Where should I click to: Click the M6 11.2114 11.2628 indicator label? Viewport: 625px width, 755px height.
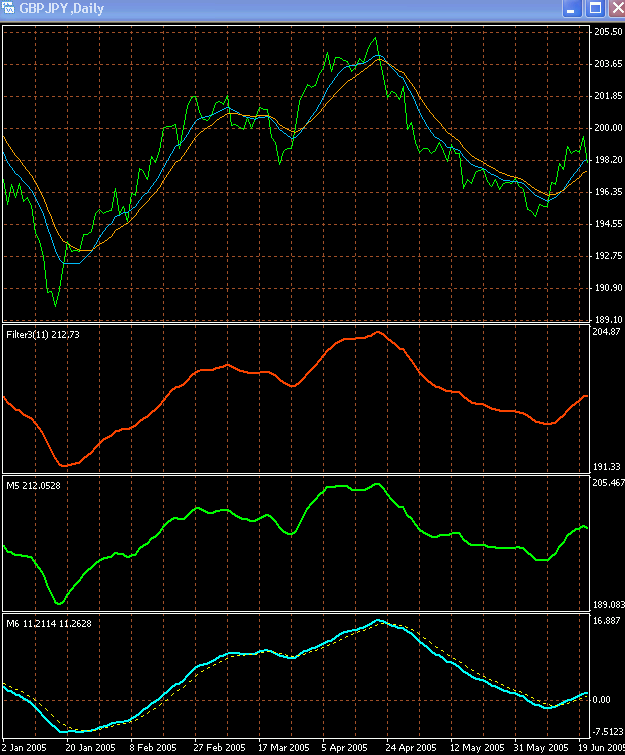point(49,624)
